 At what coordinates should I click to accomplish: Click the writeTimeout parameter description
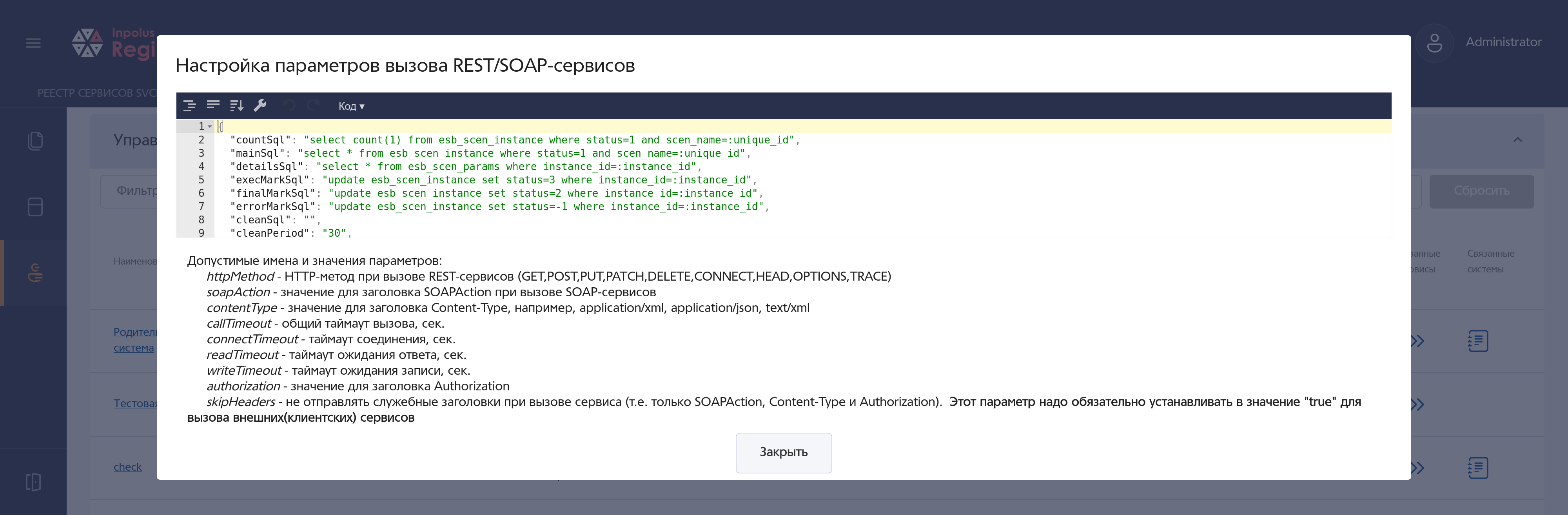pyautogui.click(x=338, y=371)
